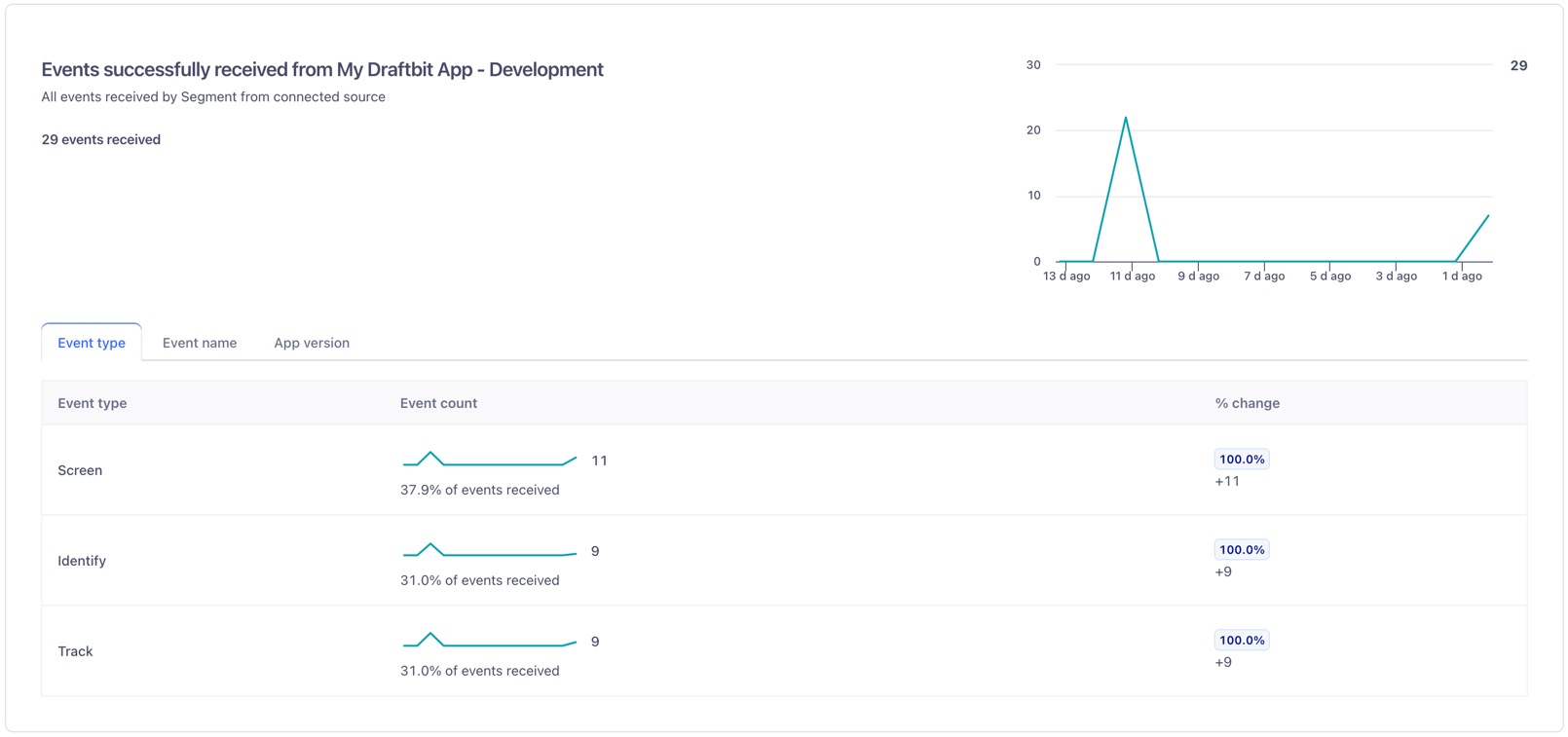The image size is (1568, 737).
Task: Click the peak of the events line chart
Action: (x=1126, y=118)
